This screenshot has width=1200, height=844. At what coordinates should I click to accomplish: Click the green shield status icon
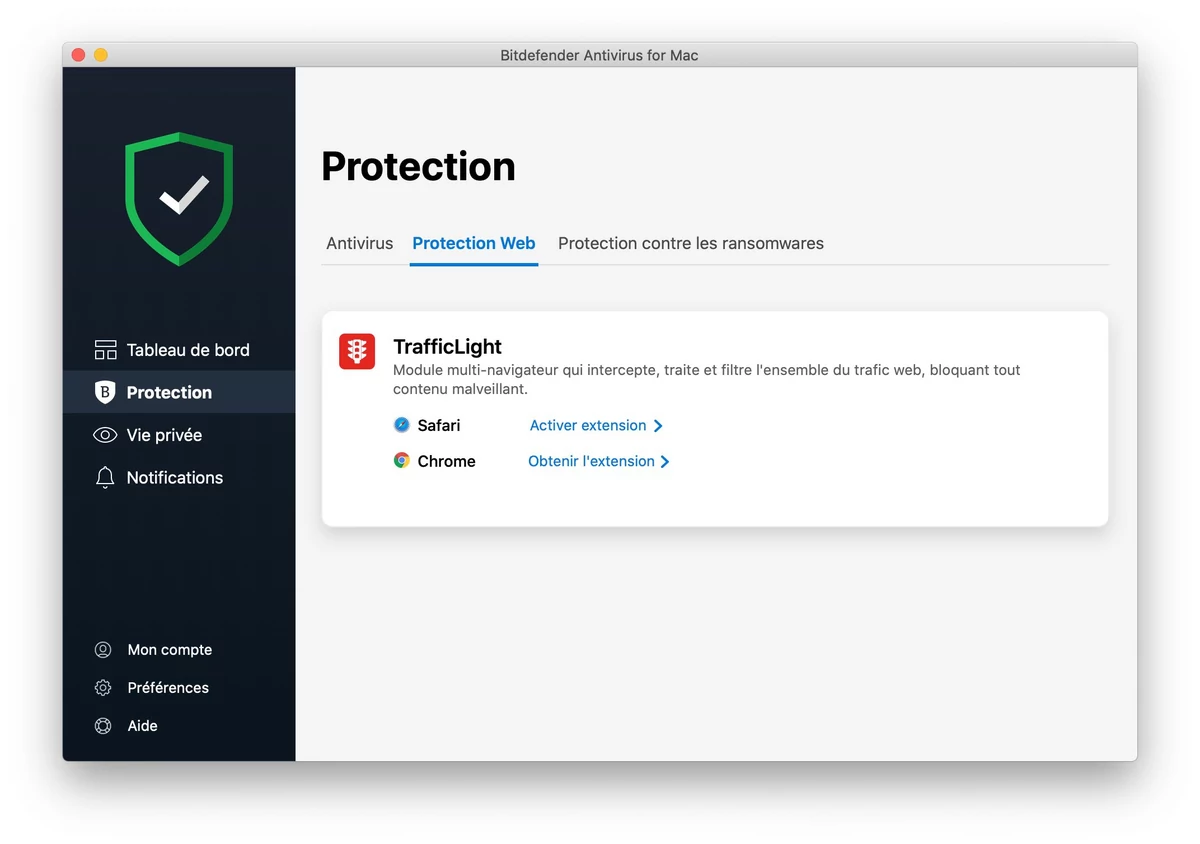(x=179, y=198)
